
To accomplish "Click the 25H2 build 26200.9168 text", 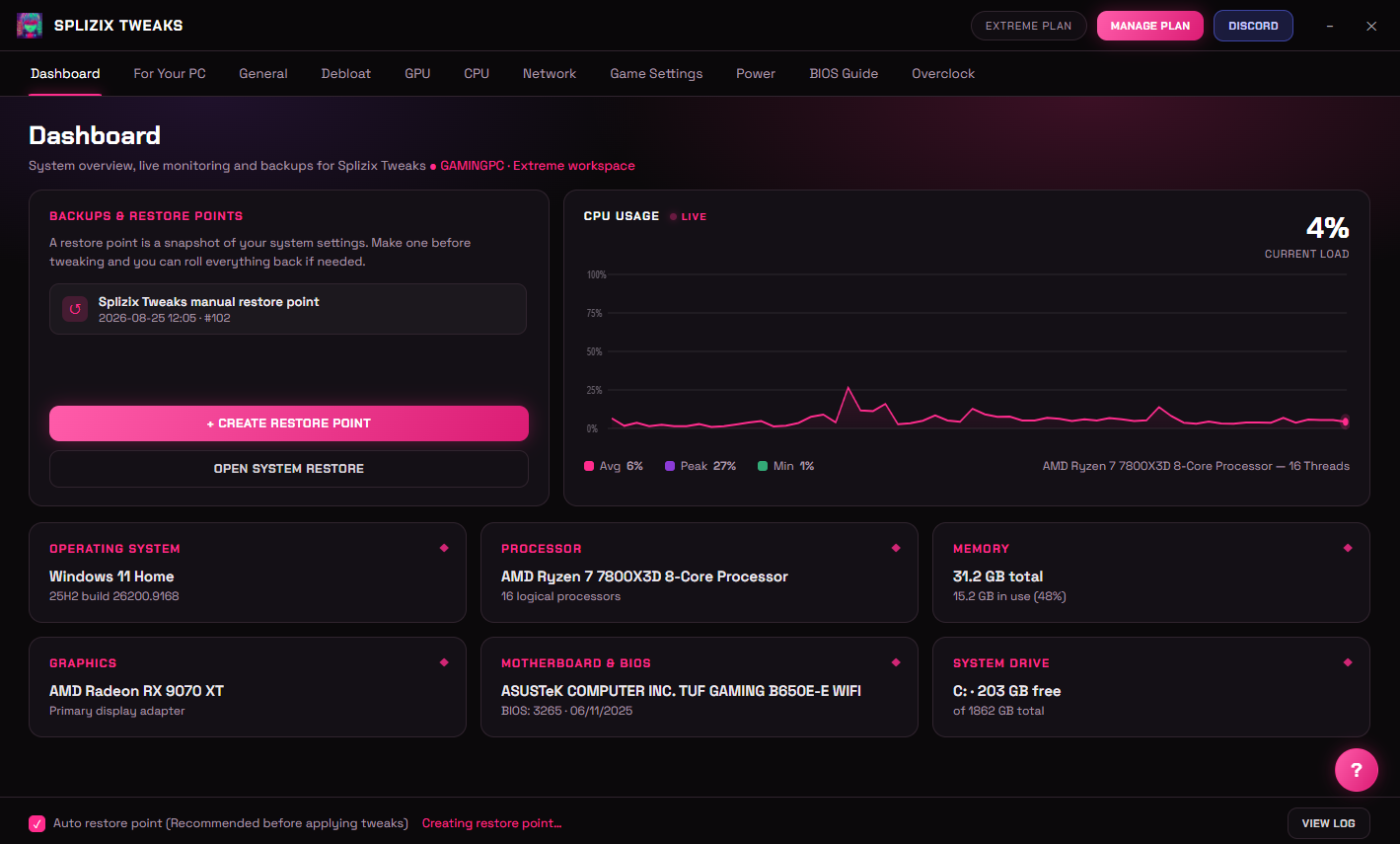I will tap(114, 596).
